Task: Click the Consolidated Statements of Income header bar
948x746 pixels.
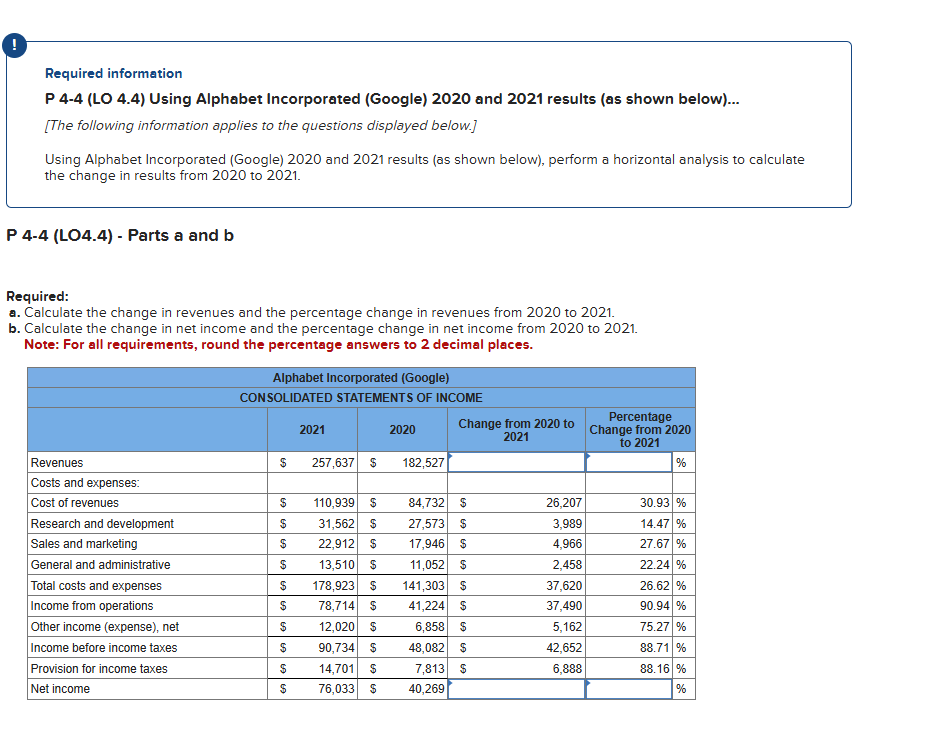Action: [x=361, y=397]
